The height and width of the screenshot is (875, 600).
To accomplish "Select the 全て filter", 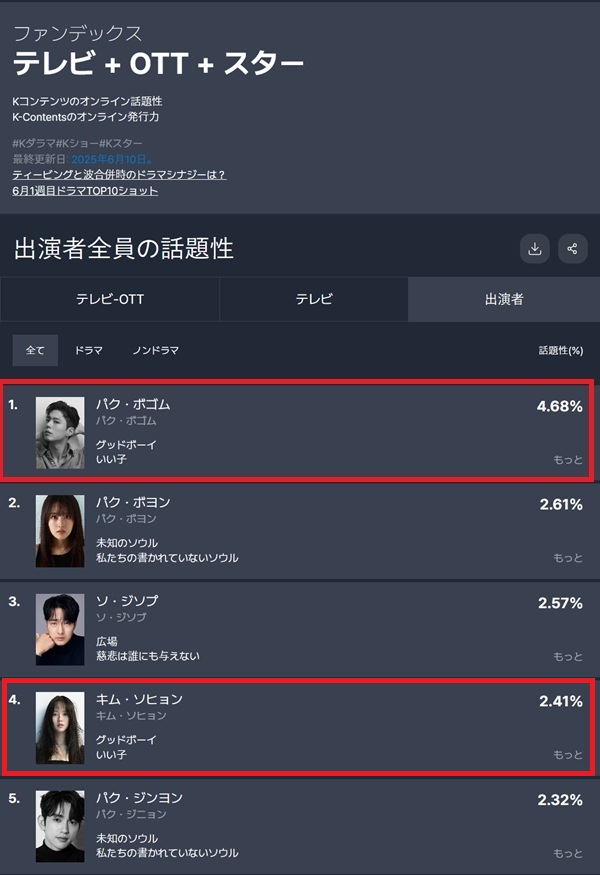I will 35,350.
